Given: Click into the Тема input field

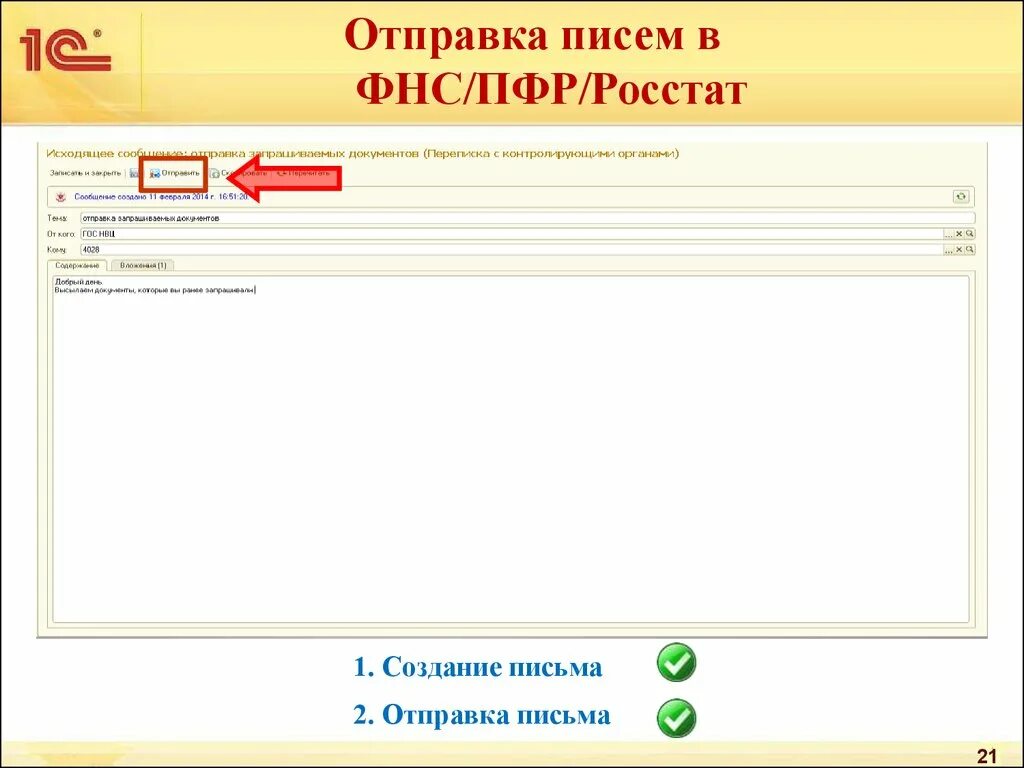Looking at the screenshot, I should click(x=527, y=218).
